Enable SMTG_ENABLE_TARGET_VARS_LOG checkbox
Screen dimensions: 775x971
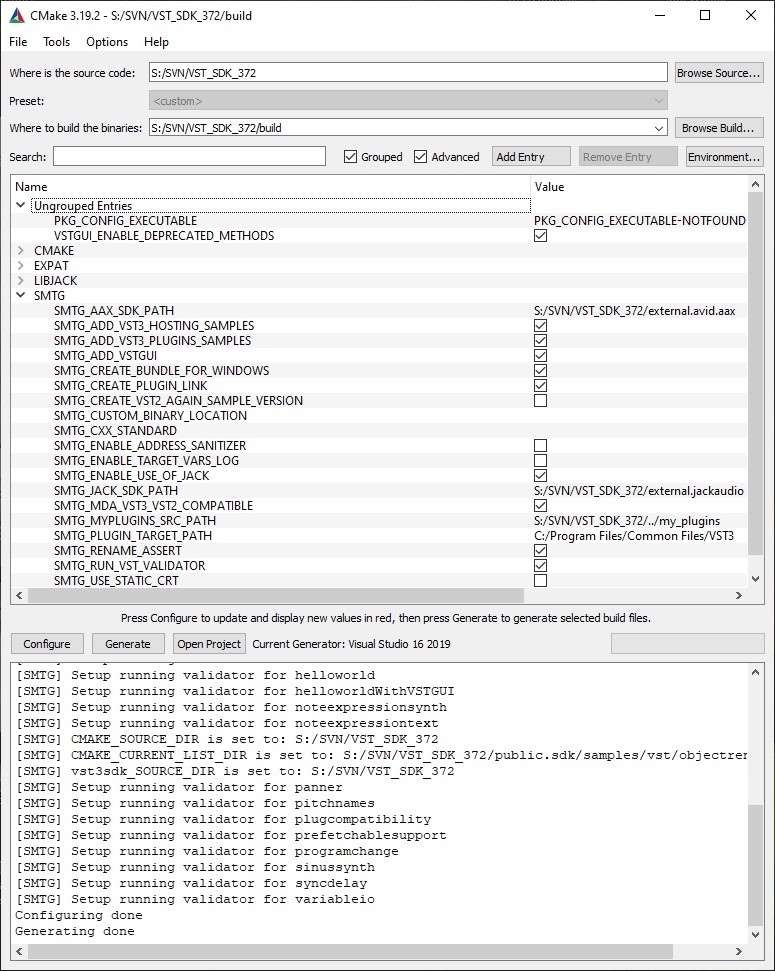point(540,460)
